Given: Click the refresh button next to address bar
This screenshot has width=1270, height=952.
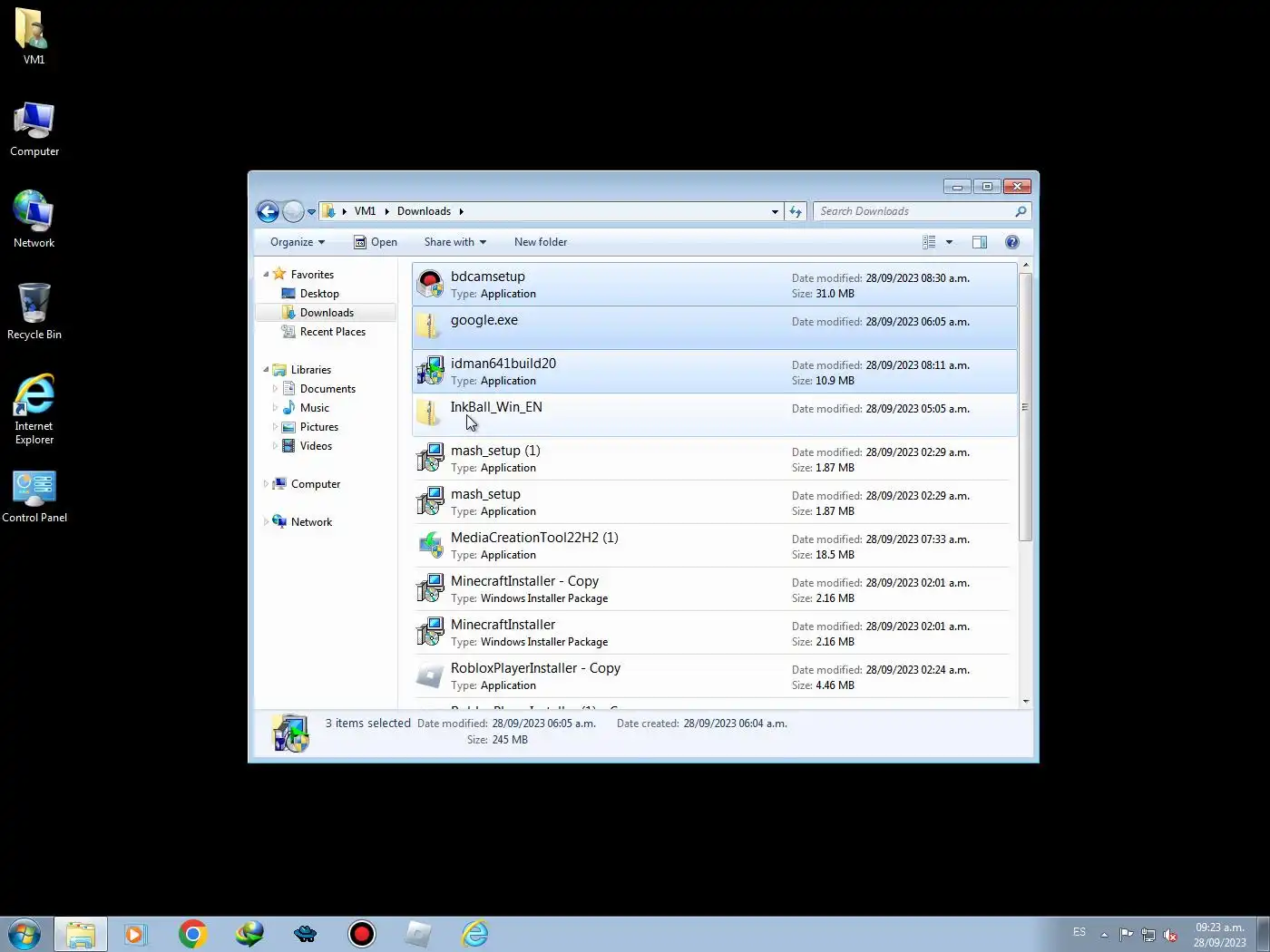Looking at the screenshot, I should 796,211.
